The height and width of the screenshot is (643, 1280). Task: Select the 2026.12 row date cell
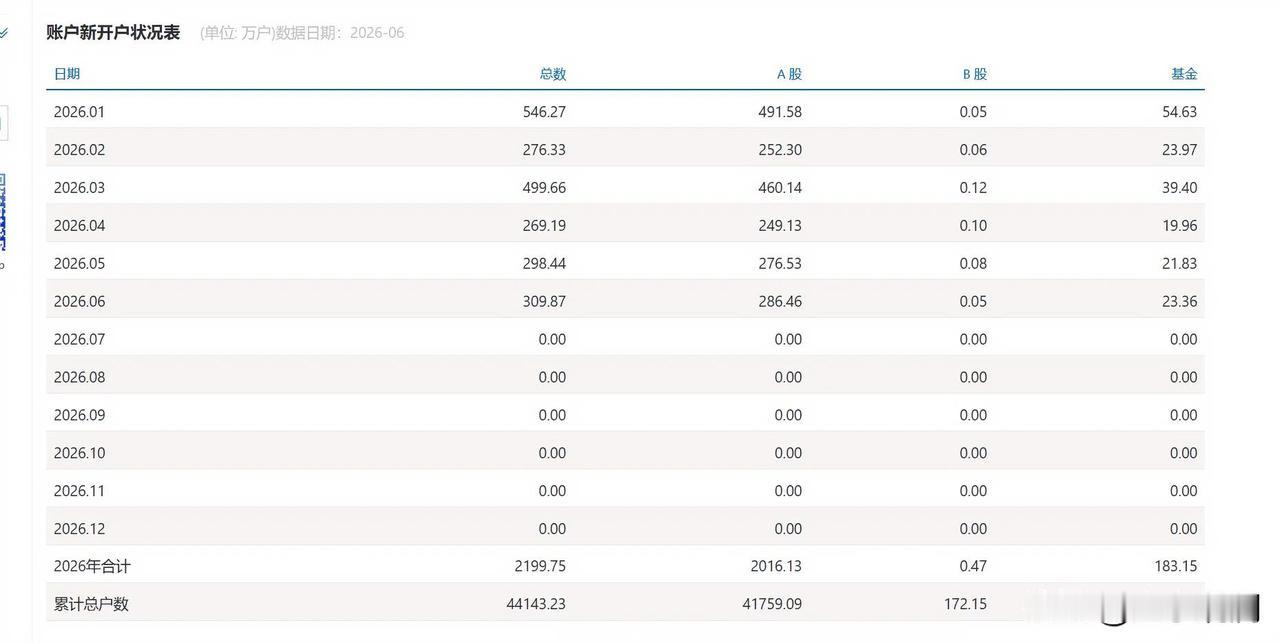[79, 529]
